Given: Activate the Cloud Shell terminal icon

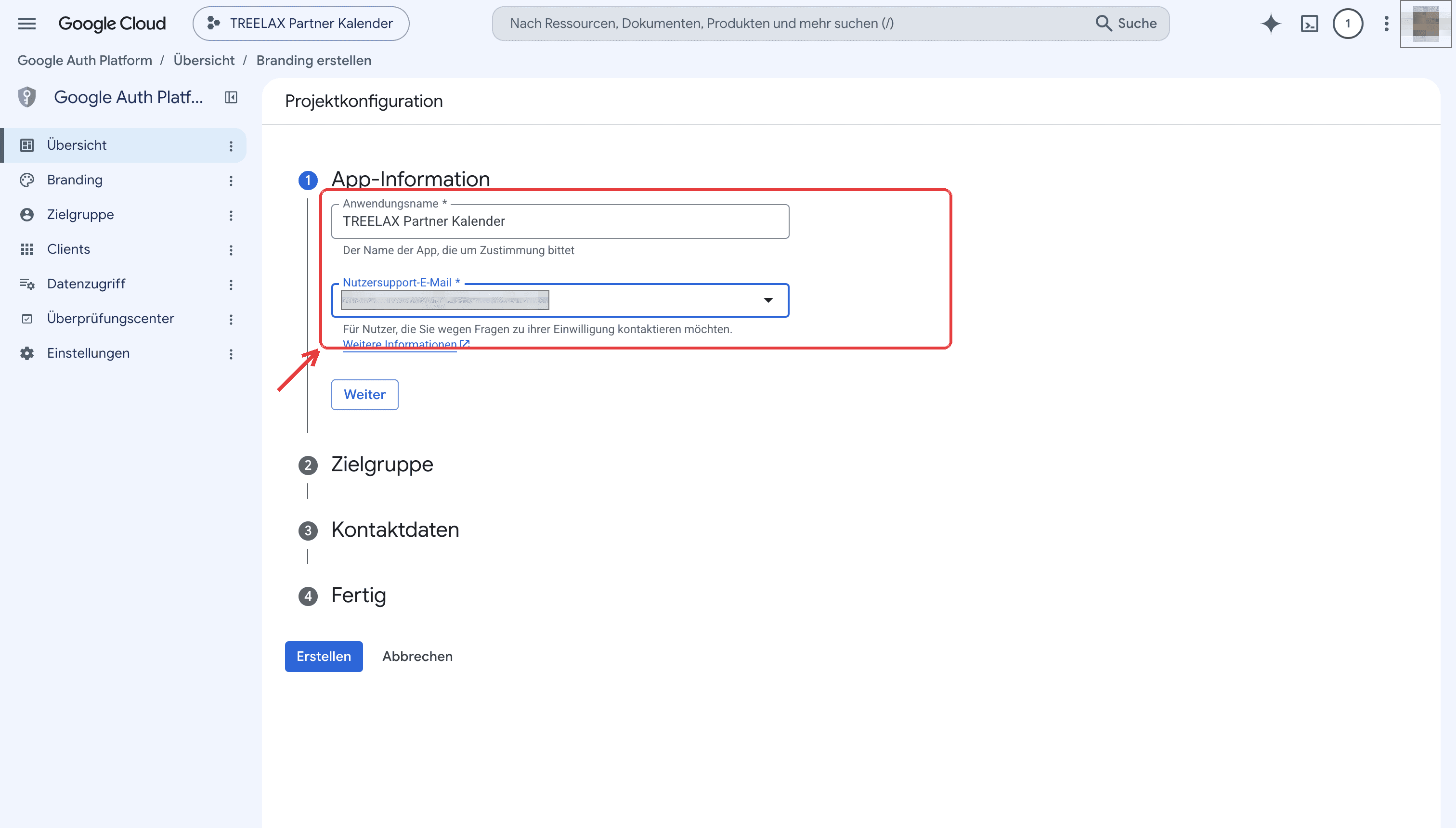Looking at the screenshot, I should tap(1309, 23).
